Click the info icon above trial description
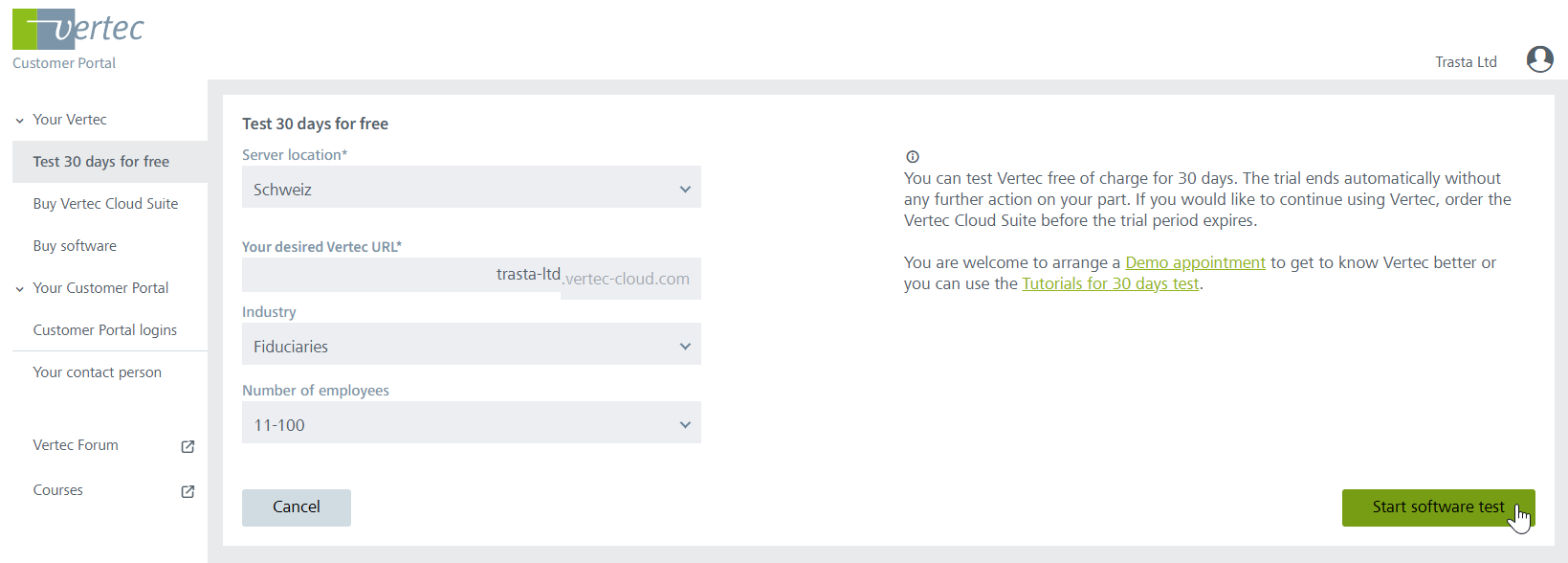 [913, 157]
